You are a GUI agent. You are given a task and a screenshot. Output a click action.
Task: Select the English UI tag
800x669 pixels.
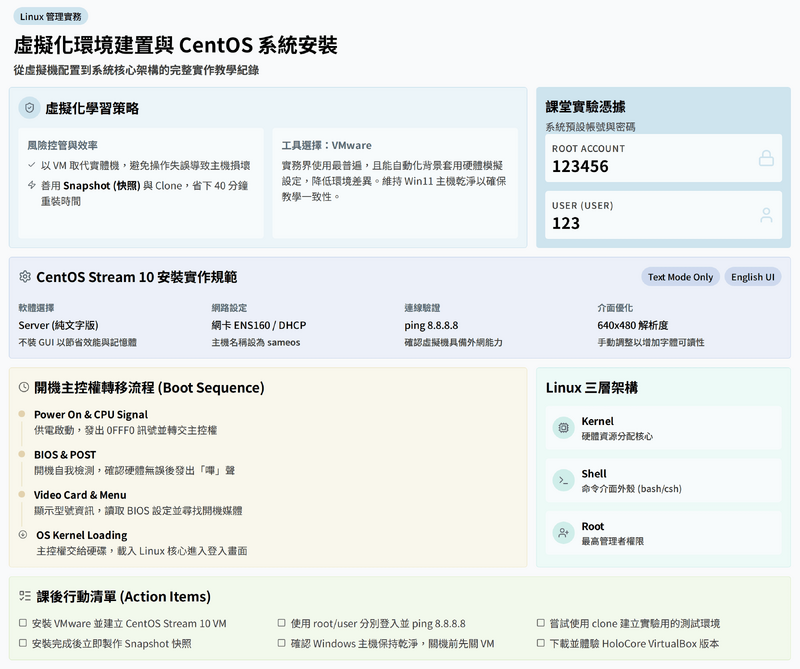tap(752, 277)
